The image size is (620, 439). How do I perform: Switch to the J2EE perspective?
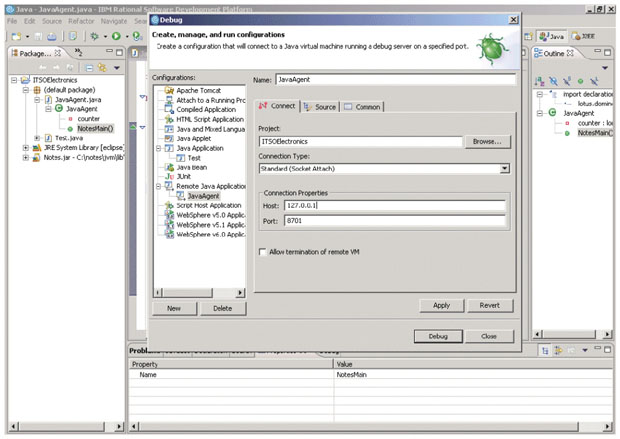(583, 36)
